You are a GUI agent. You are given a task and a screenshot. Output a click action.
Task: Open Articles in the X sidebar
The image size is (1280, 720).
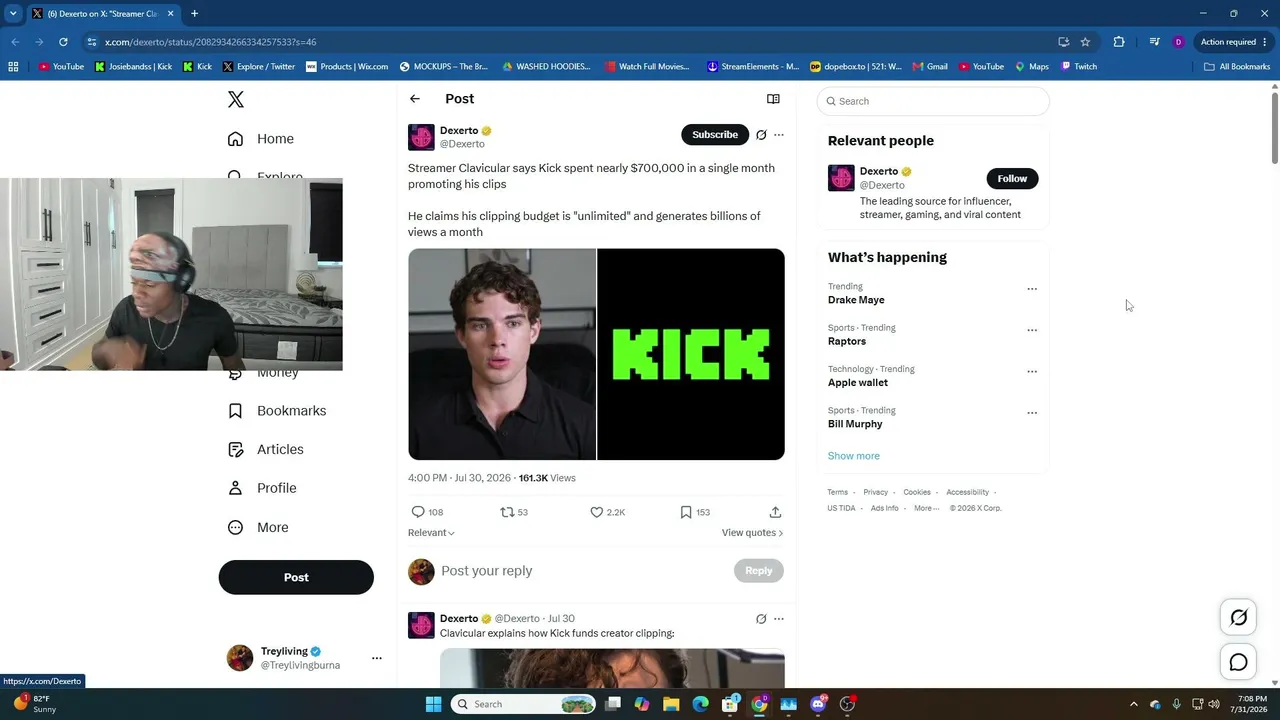[x=266, y=450]
